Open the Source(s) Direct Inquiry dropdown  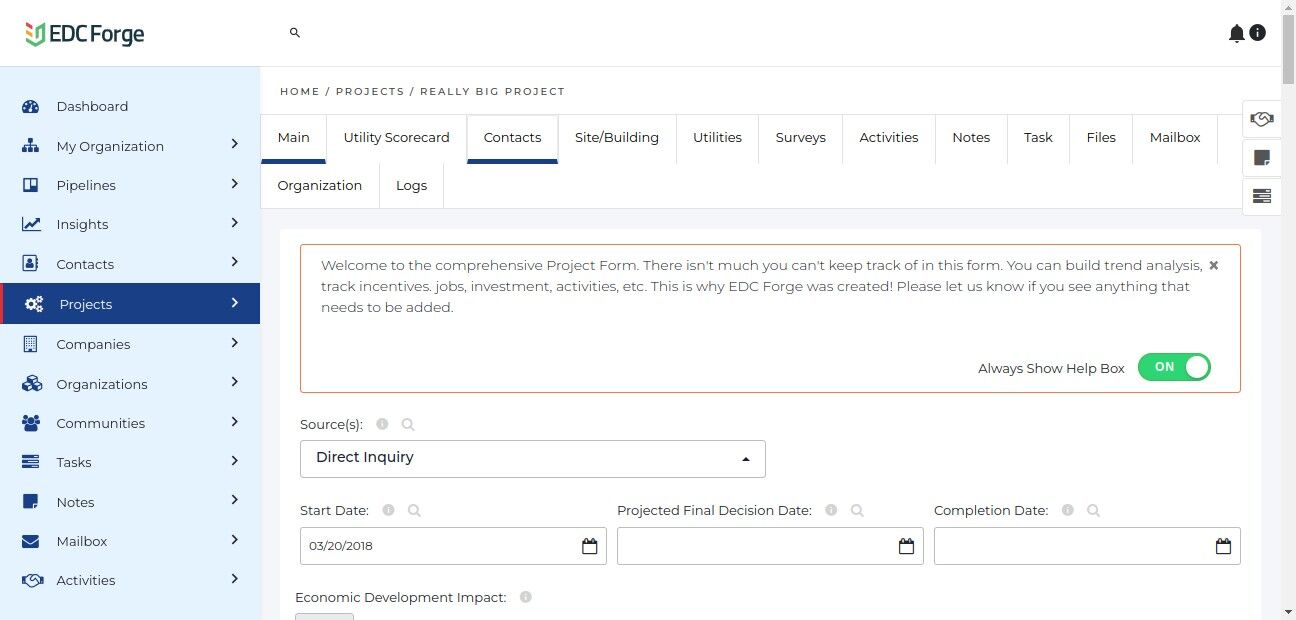(x=532, y=458)
